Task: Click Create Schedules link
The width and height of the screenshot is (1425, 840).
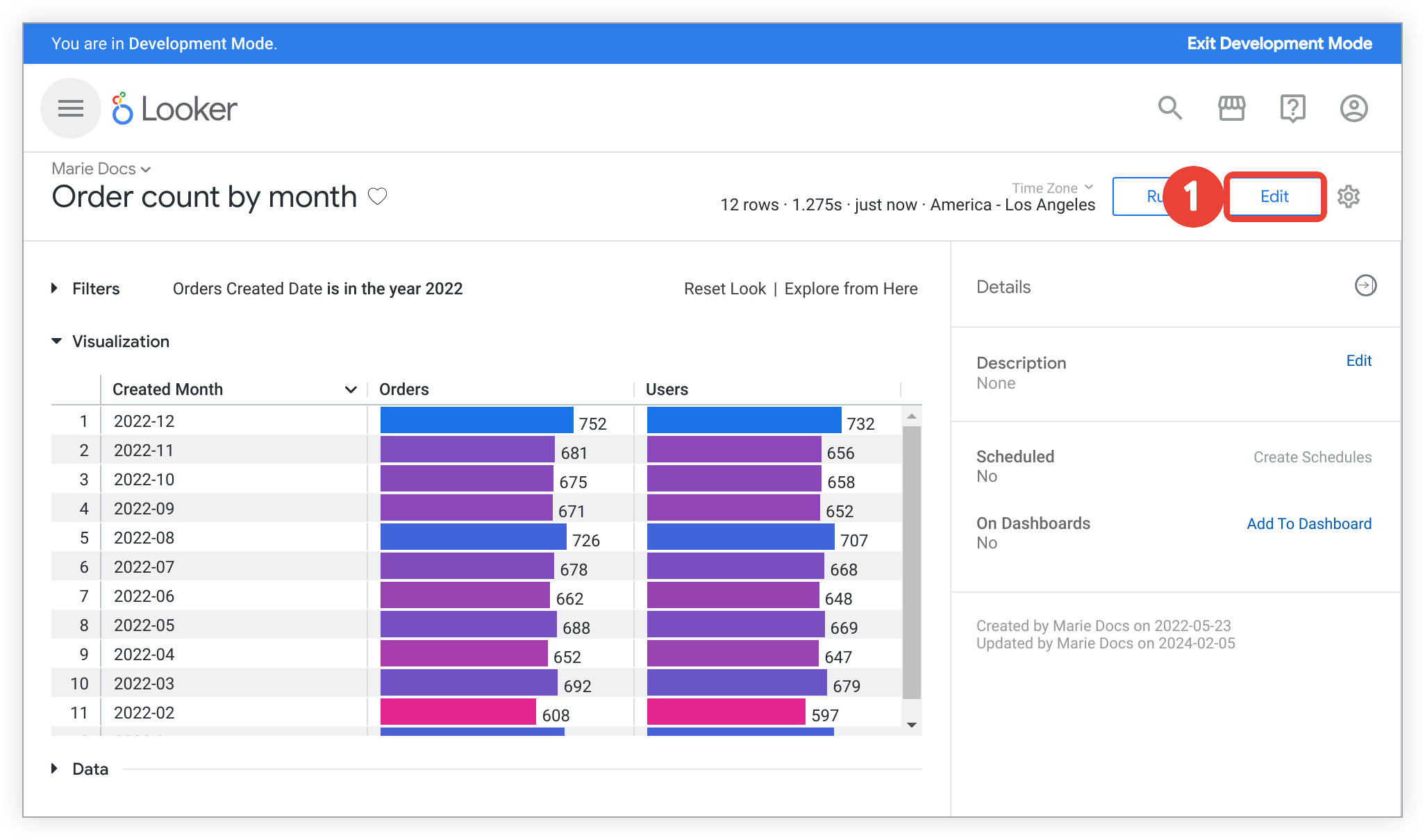Action: coord(1312,457)
